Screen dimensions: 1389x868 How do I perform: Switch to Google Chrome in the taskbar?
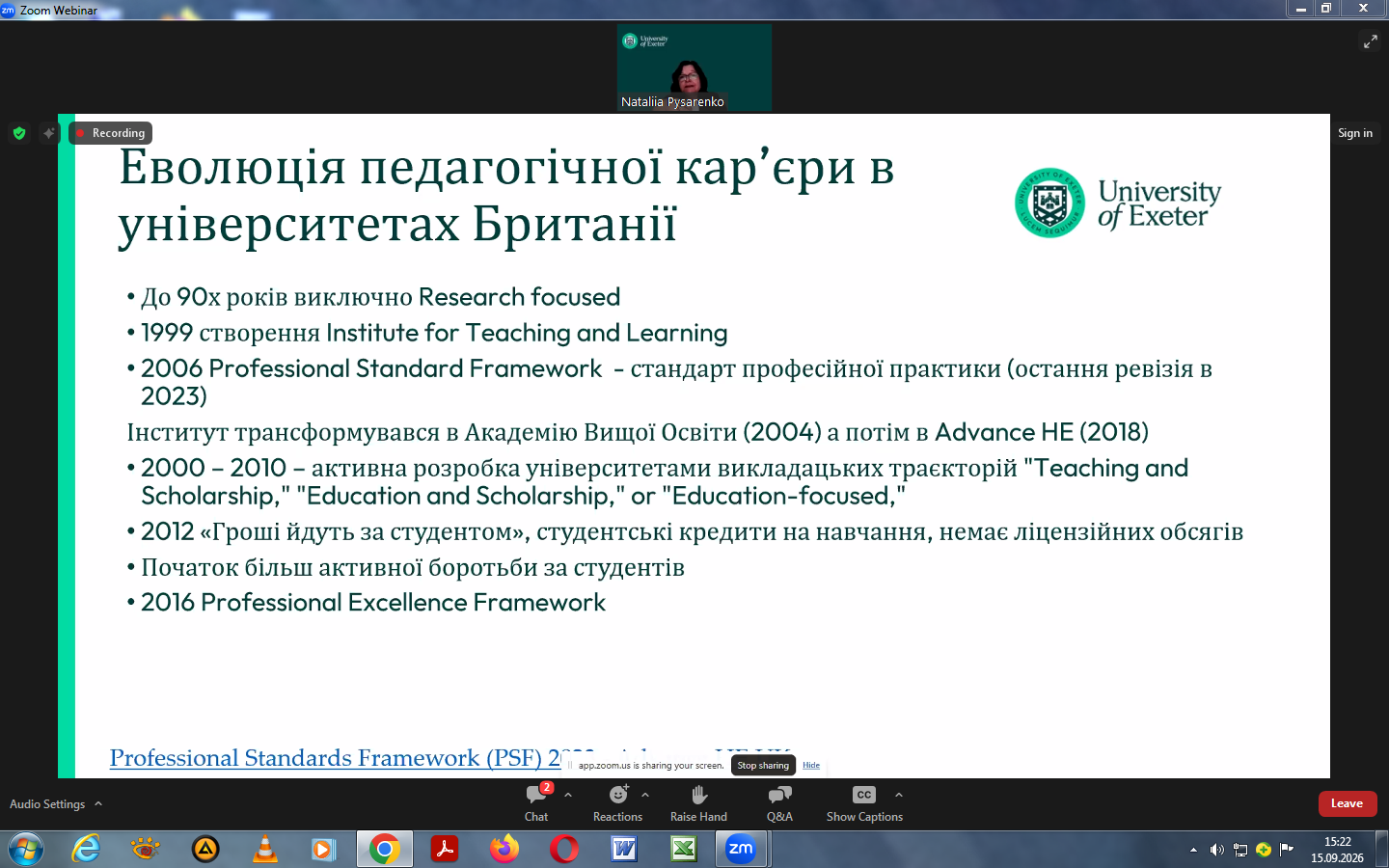point(384,850)
